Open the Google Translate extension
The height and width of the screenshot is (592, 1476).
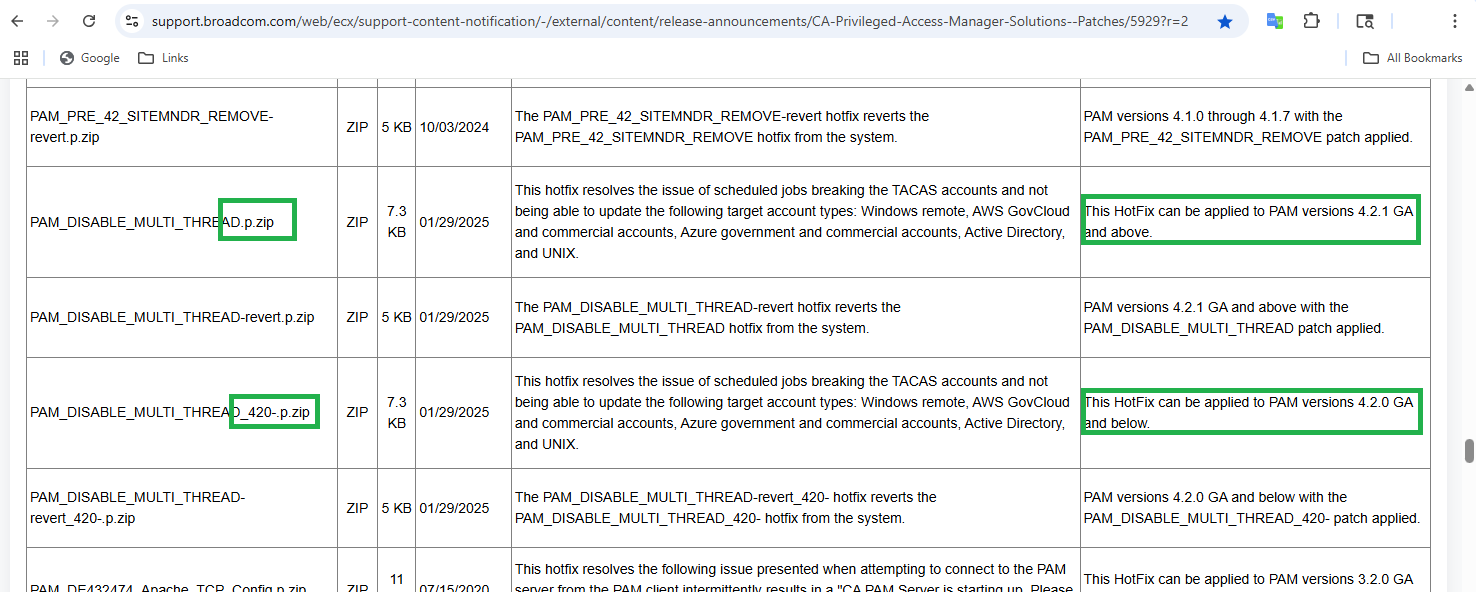click(1275, 21)
